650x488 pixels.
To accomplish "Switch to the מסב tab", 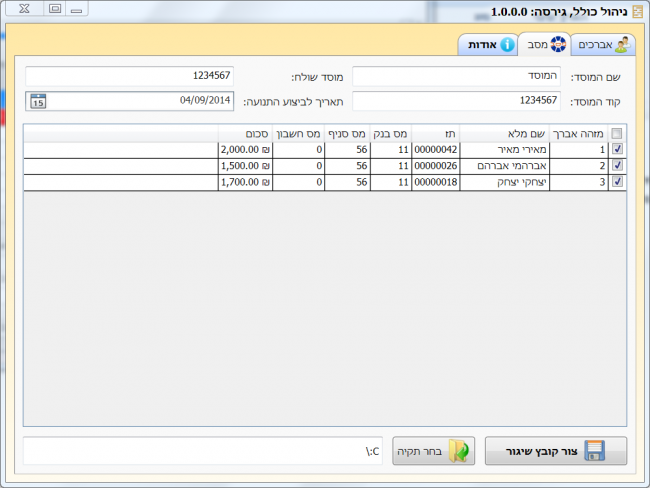I will (544, 44).
